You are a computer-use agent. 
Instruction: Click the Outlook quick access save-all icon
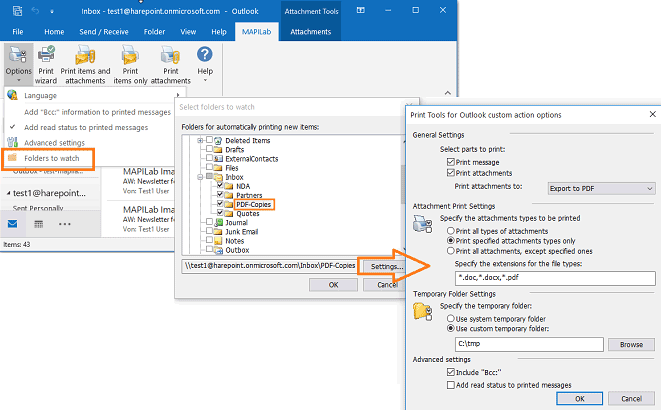pos(17,11)
